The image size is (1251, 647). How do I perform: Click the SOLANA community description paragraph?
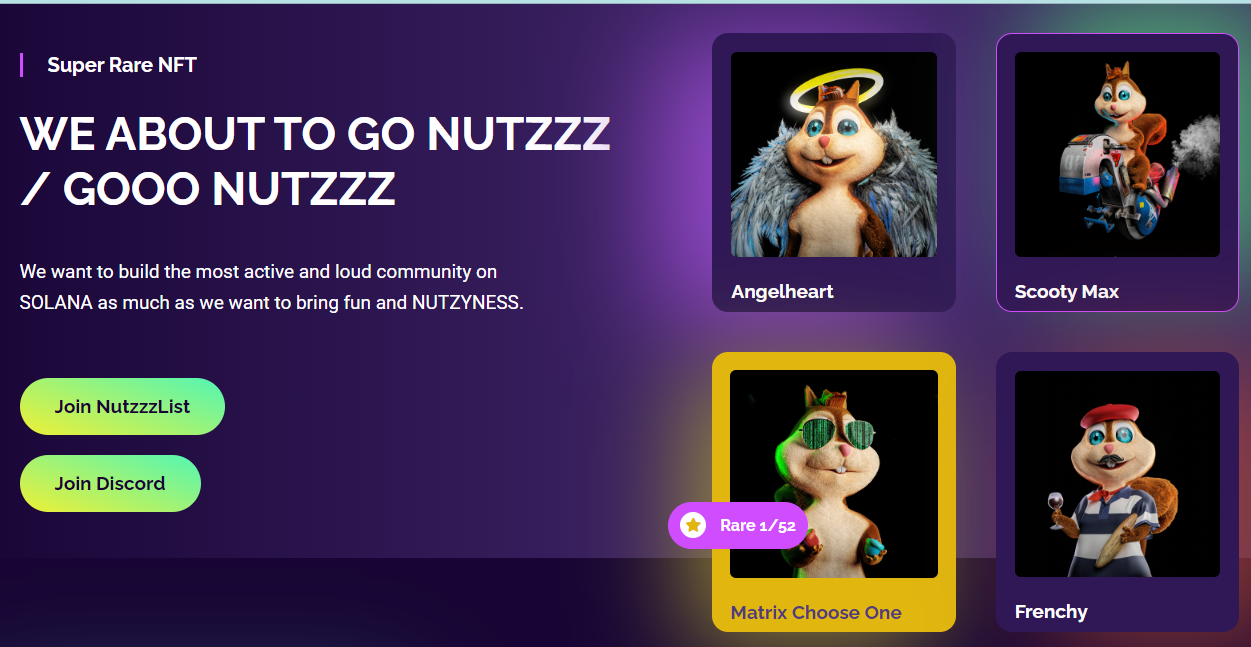[x=272, y=286]
